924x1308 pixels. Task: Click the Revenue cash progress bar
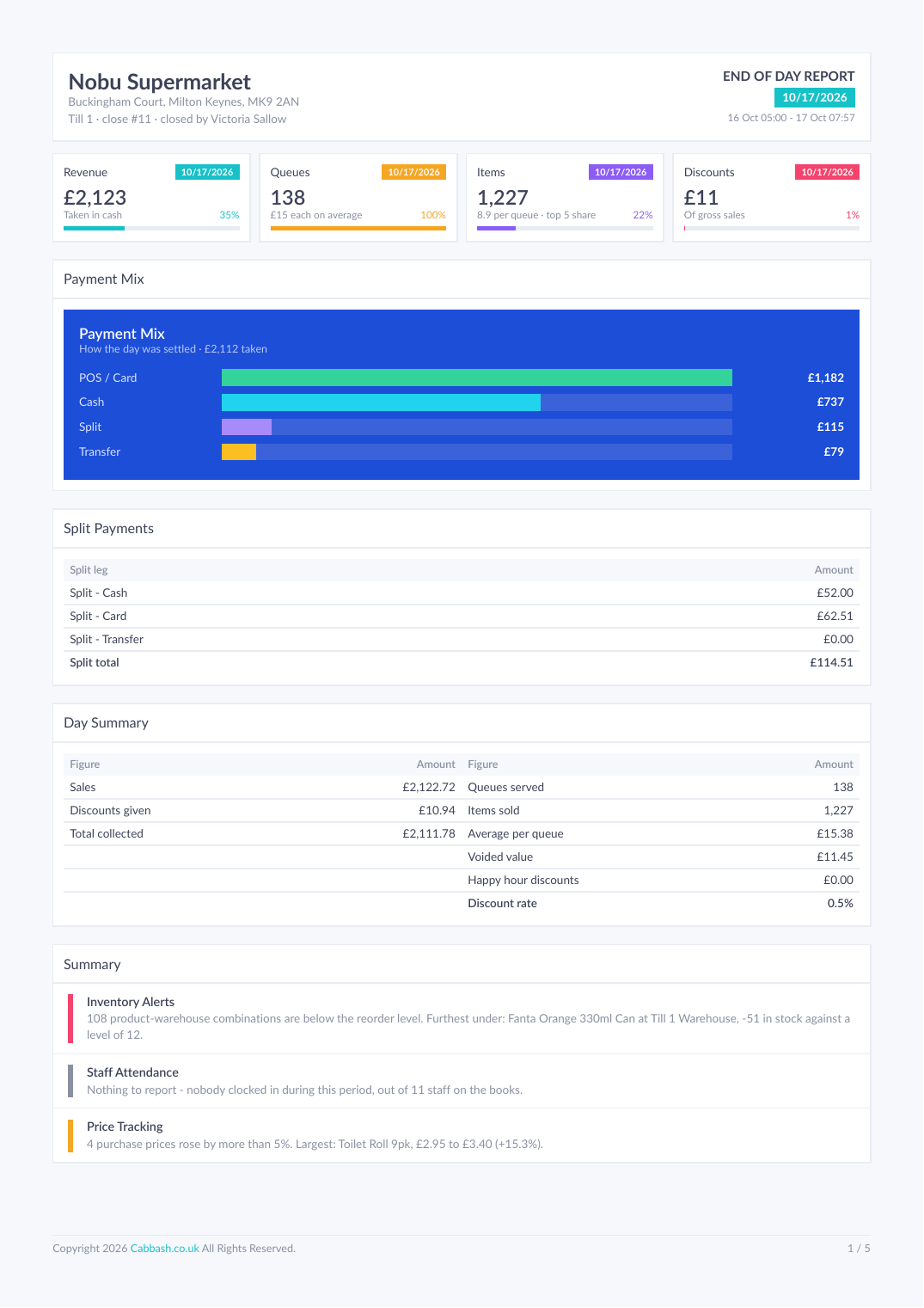point(151,228)
